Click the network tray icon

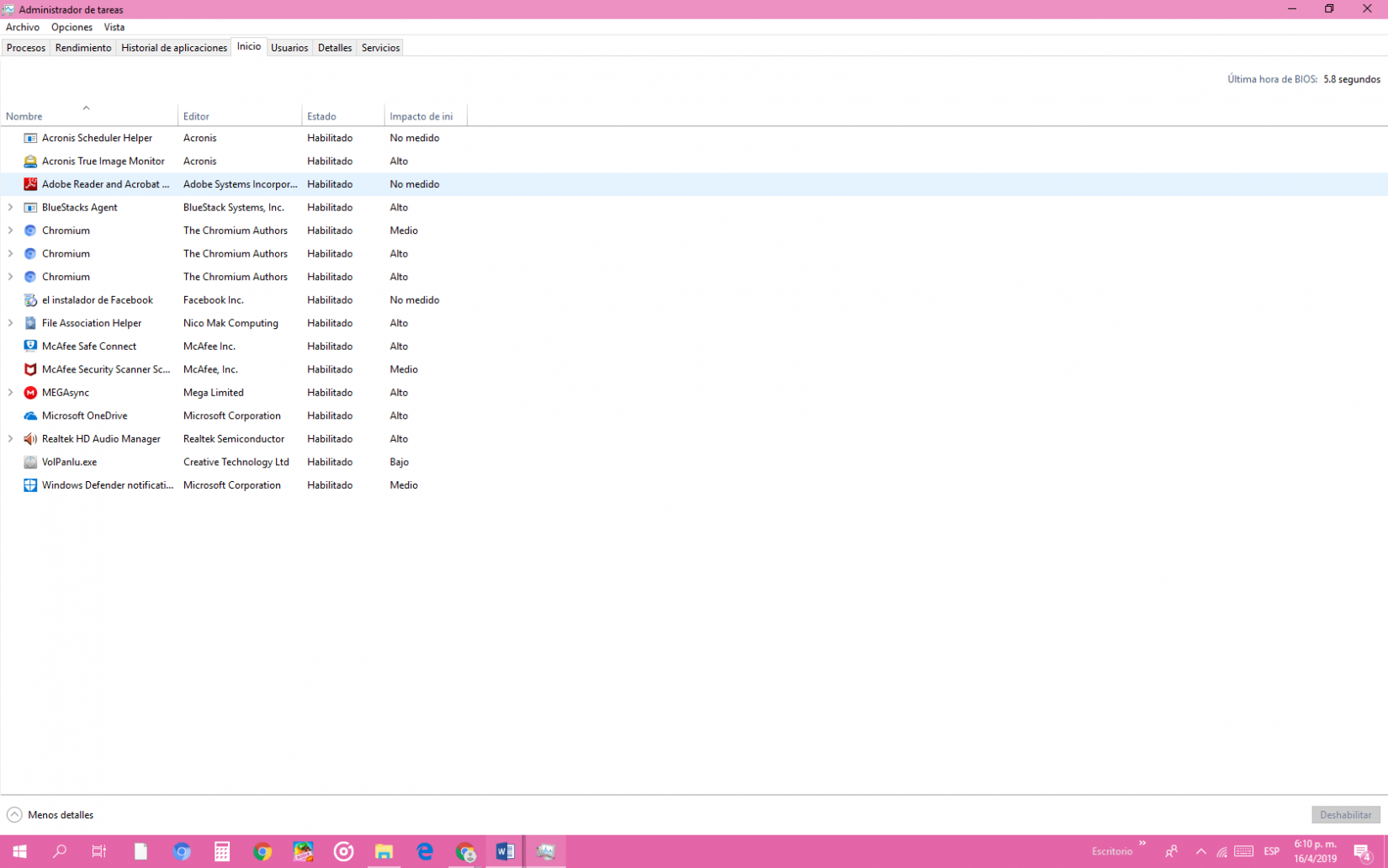coord(1222,852)
